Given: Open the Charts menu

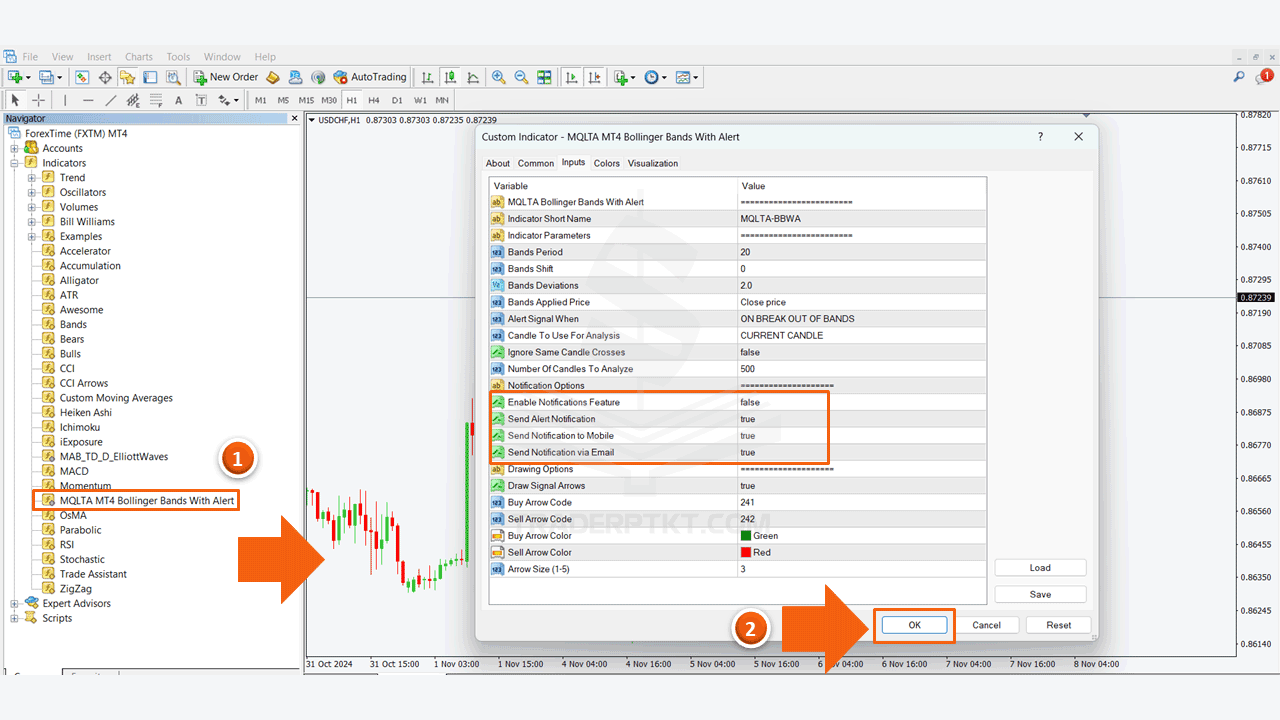Looking at the screenshot, I should (x=139, y=57).
